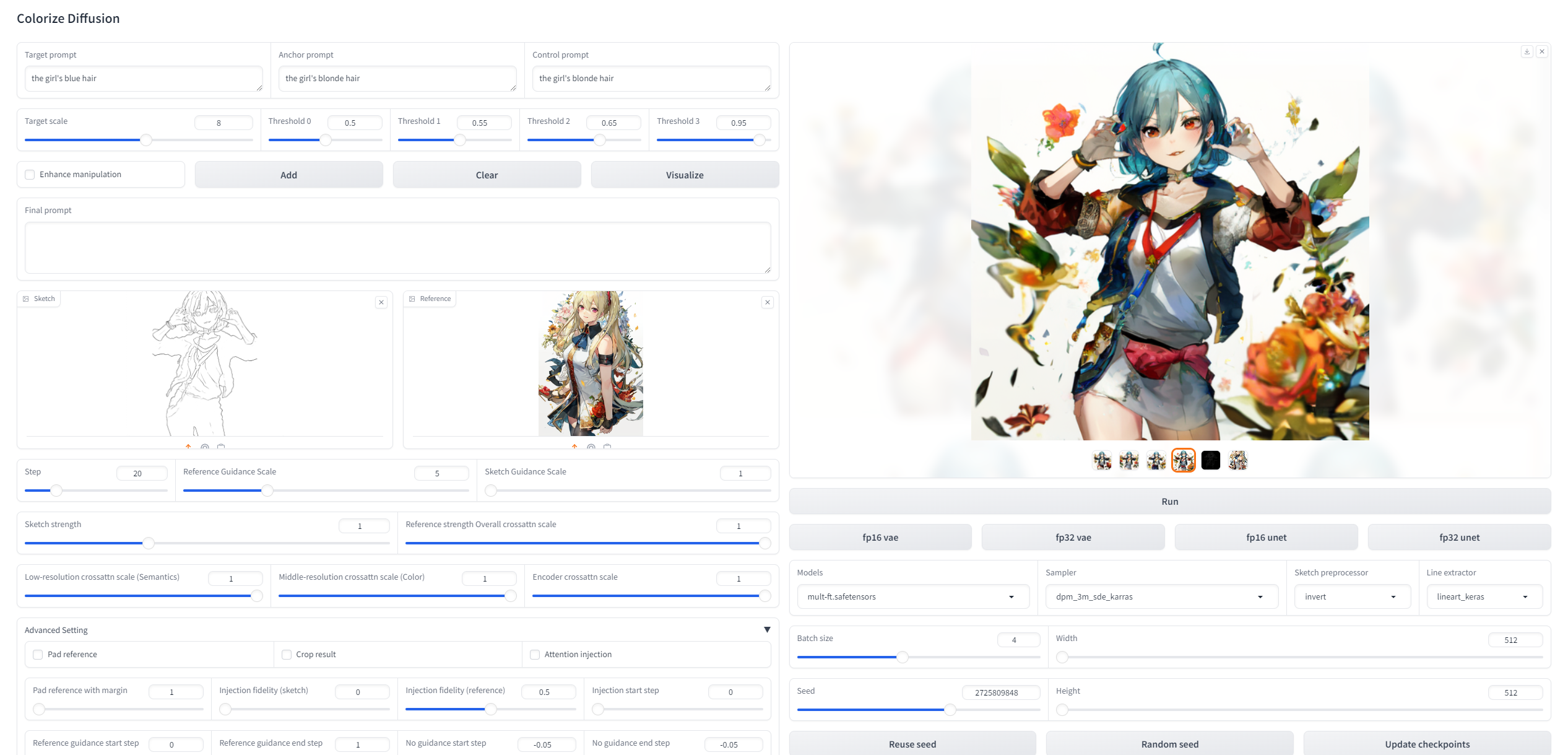Enable the Enhance manipulation checkbox
1568x755 pixels.
[30, 175]
